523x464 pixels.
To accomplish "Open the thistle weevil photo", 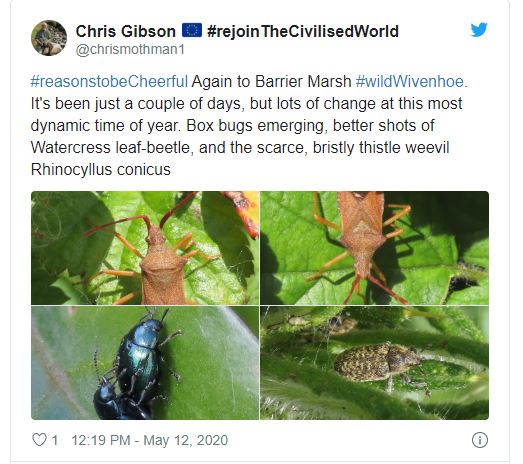I will coord(374,363).
